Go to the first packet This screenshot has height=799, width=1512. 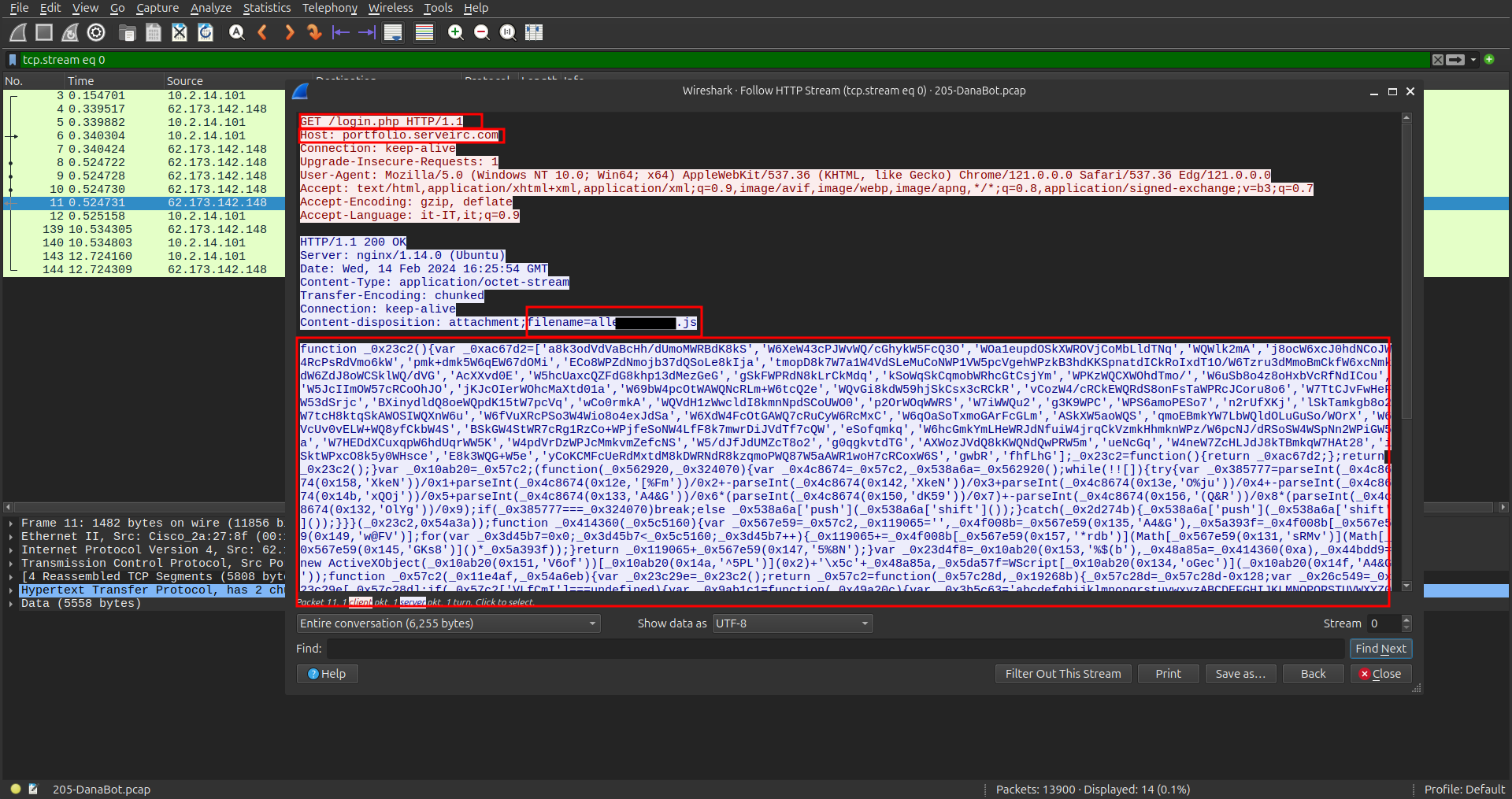341,32
